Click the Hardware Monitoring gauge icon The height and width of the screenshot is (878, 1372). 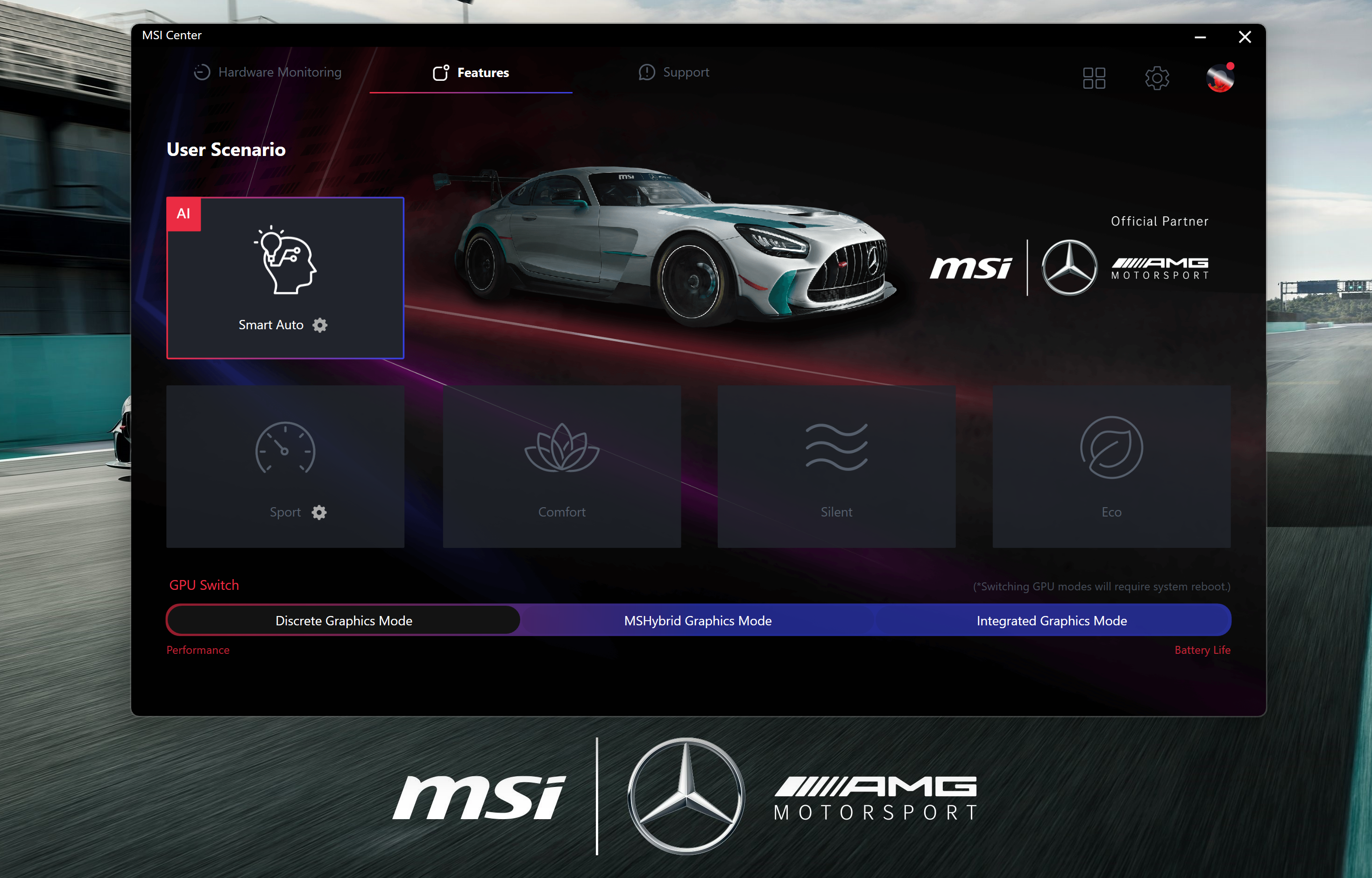click(202, 72)
